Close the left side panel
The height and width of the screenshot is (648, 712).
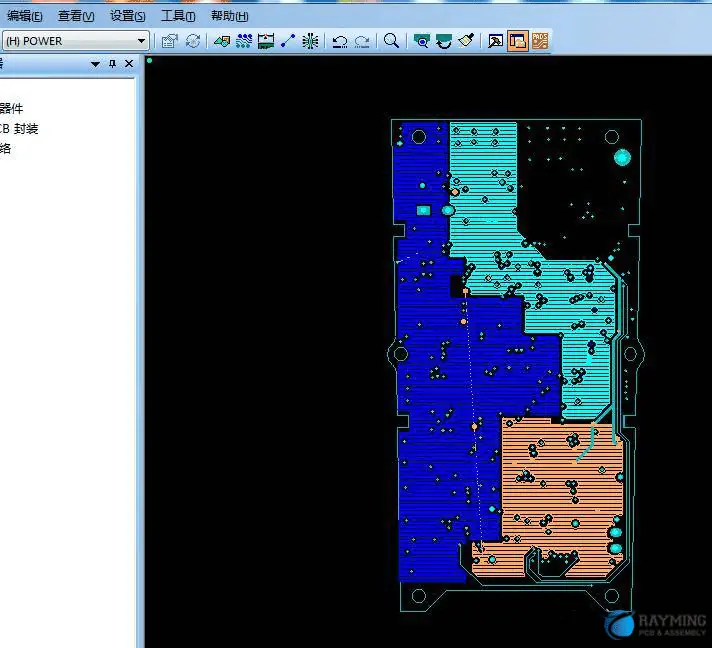point(128,64)
